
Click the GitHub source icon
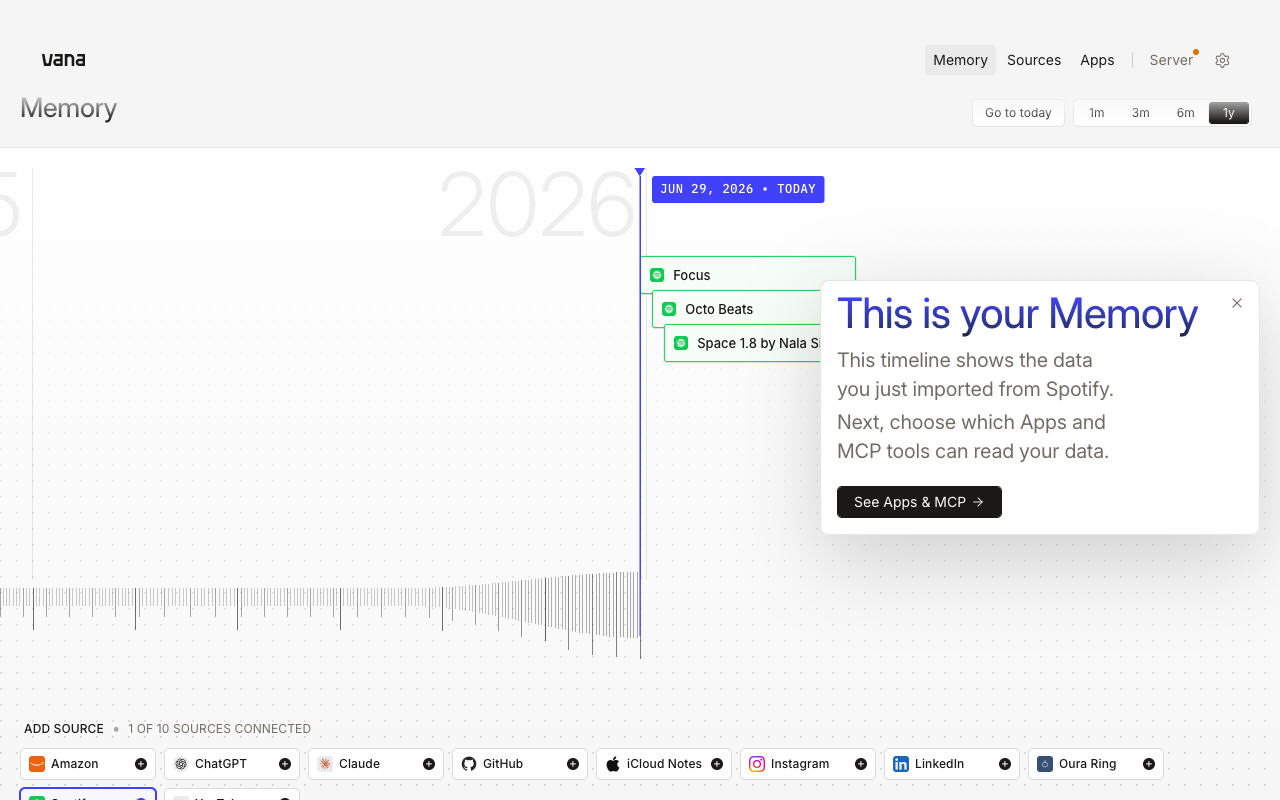pos(469,764)
